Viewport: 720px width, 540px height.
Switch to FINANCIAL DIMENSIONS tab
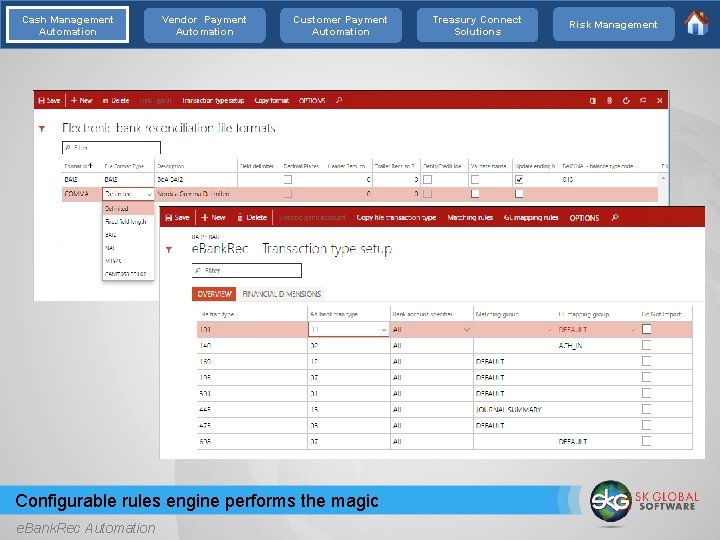[x=281, y=294]
